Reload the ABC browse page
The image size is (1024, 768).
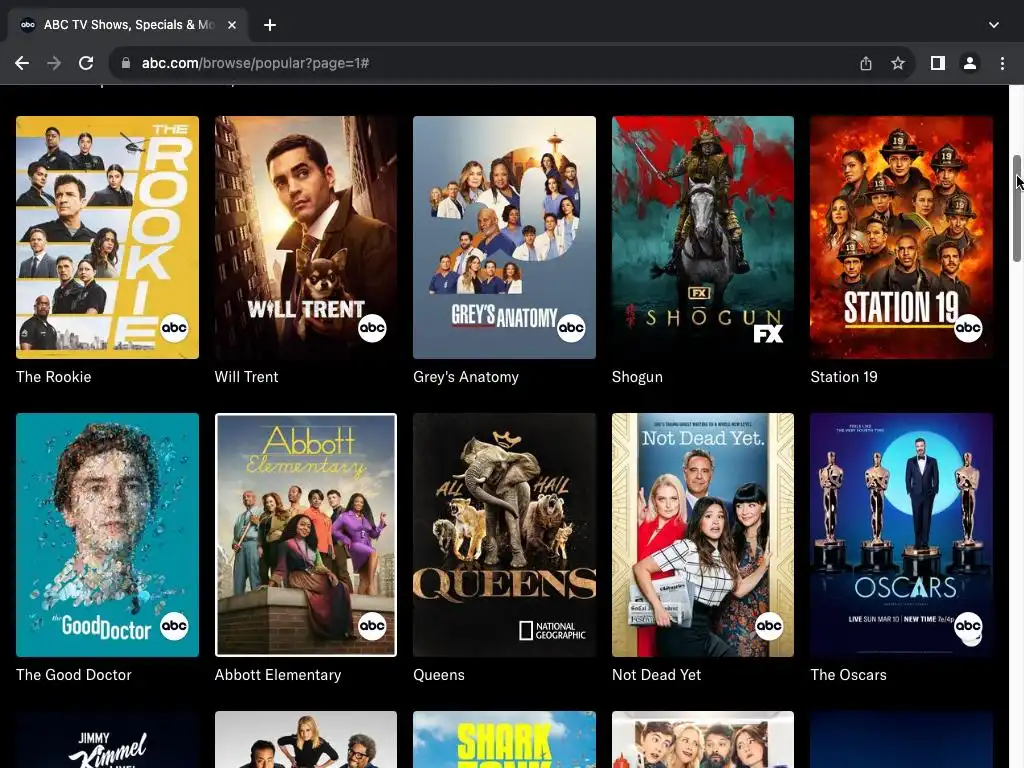(86, 63)
